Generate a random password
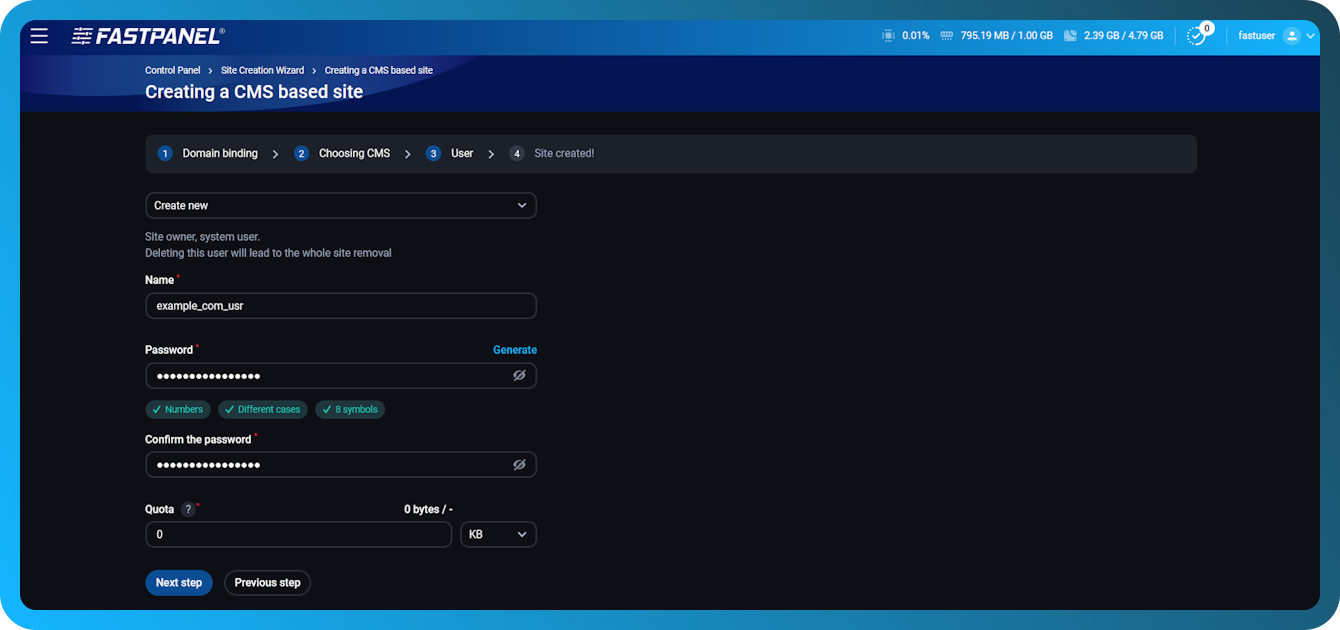The width and height of the screenshot is (1340, 630). pyautogui.click(x=515, y=349)
